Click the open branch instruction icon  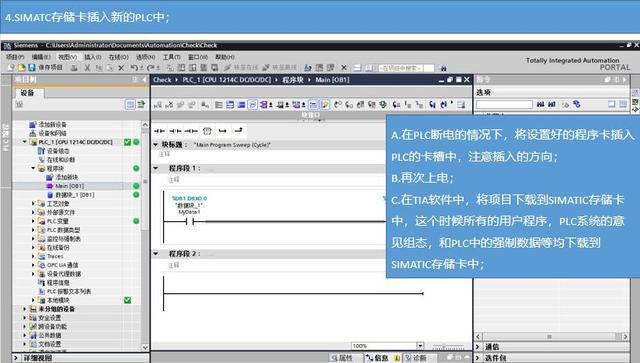click(223, 131)
